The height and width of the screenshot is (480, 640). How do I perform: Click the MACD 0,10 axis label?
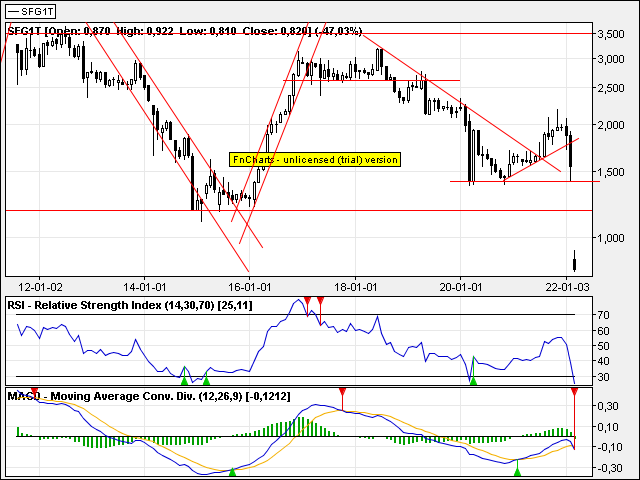click(x=607, y=427)
